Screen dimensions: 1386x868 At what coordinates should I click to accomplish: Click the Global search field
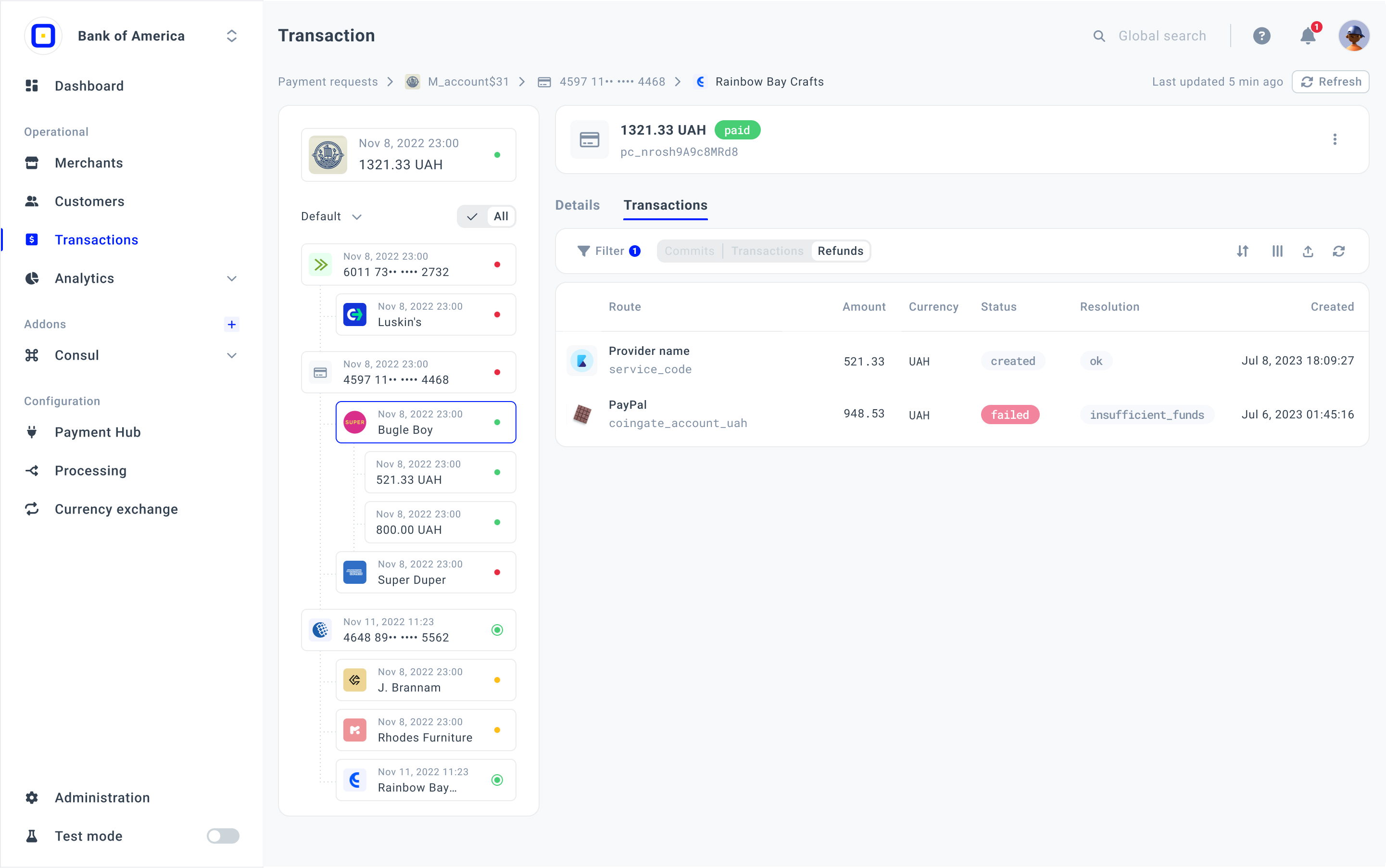(x=1161, y=36)
